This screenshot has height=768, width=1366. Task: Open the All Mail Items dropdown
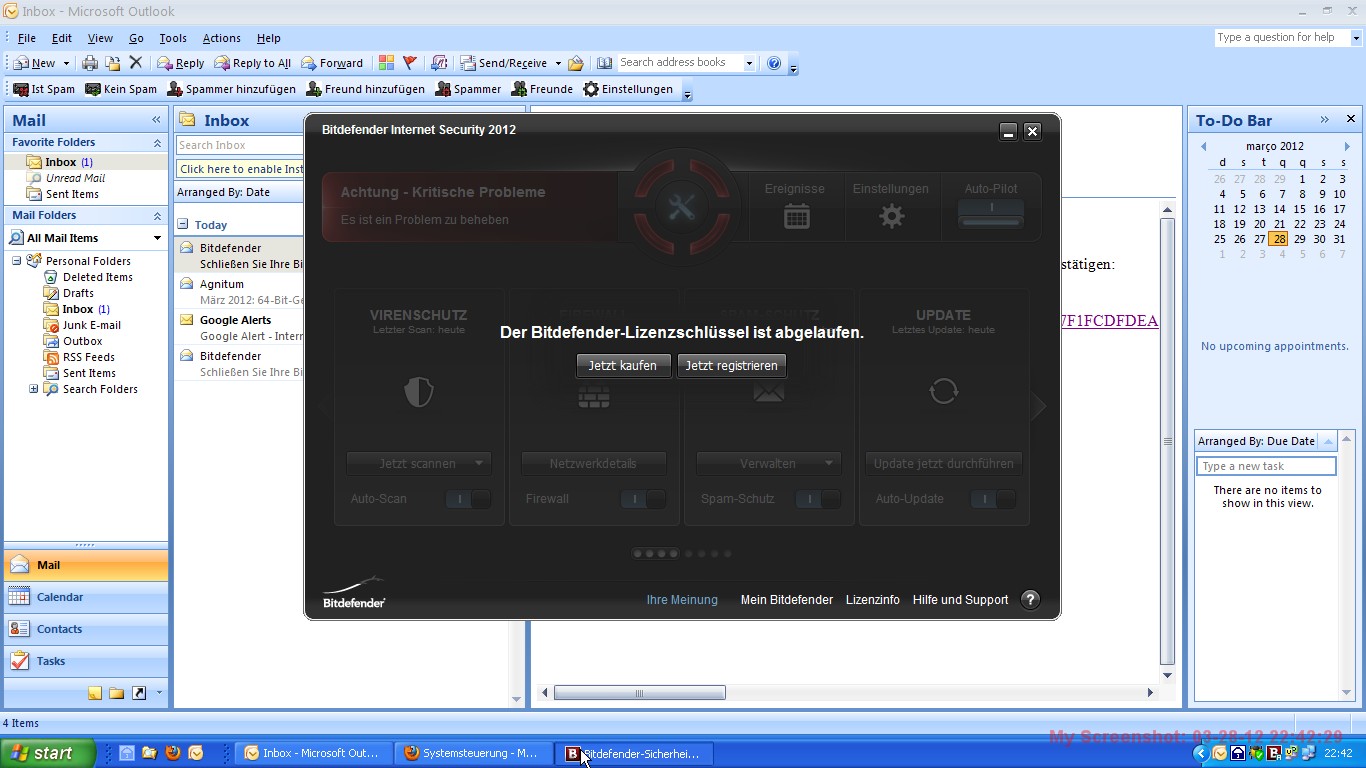(157, 238)
